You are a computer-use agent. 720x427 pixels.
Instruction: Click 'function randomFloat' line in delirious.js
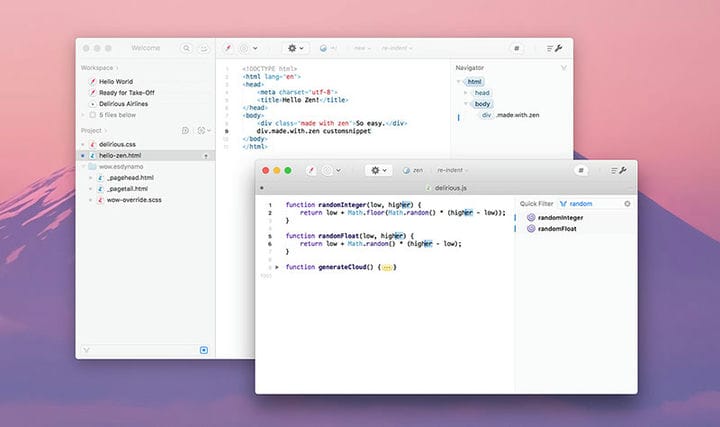pos(349,236)
